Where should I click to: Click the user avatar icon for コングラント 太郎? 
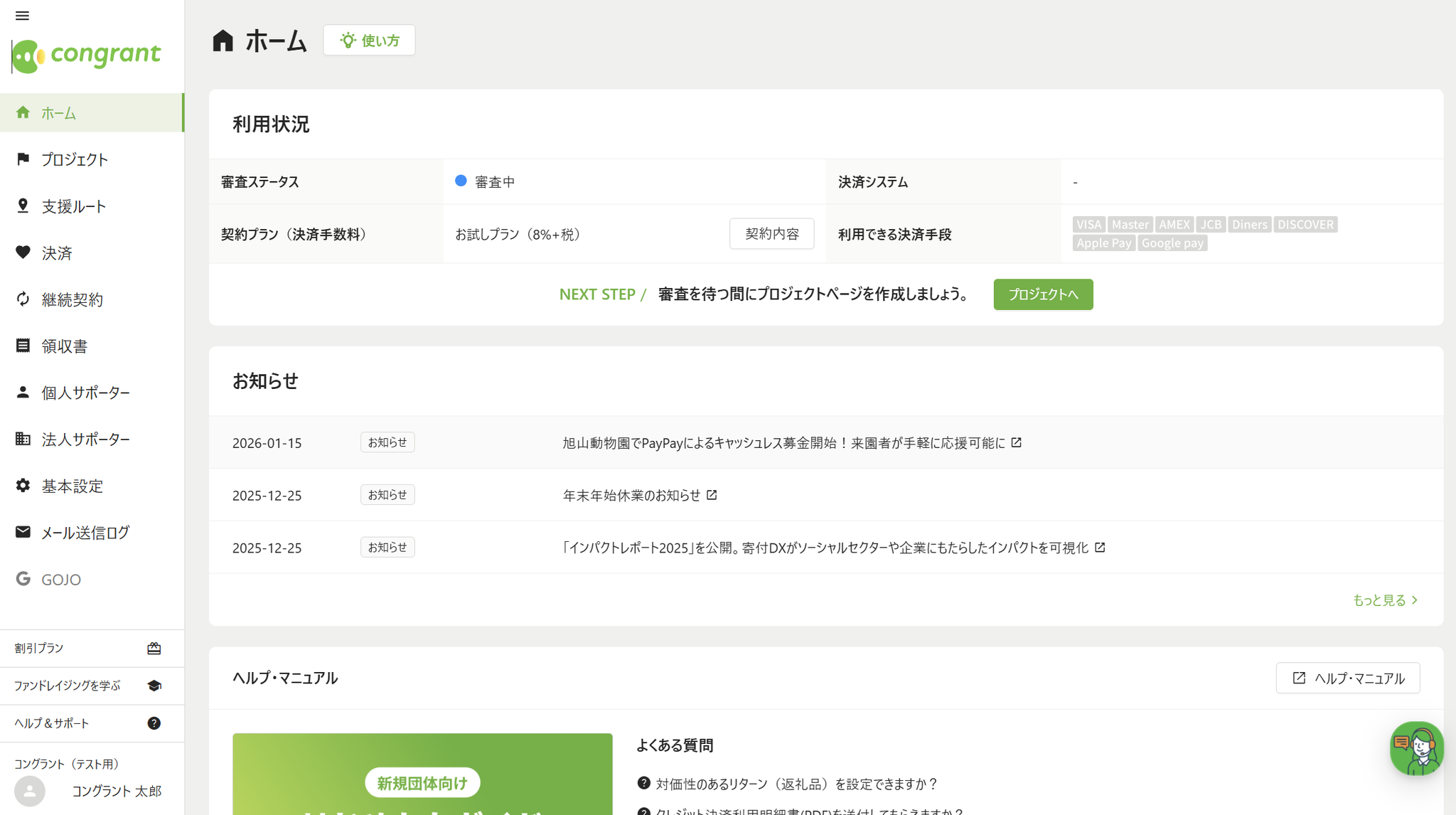tap(30, 791)
